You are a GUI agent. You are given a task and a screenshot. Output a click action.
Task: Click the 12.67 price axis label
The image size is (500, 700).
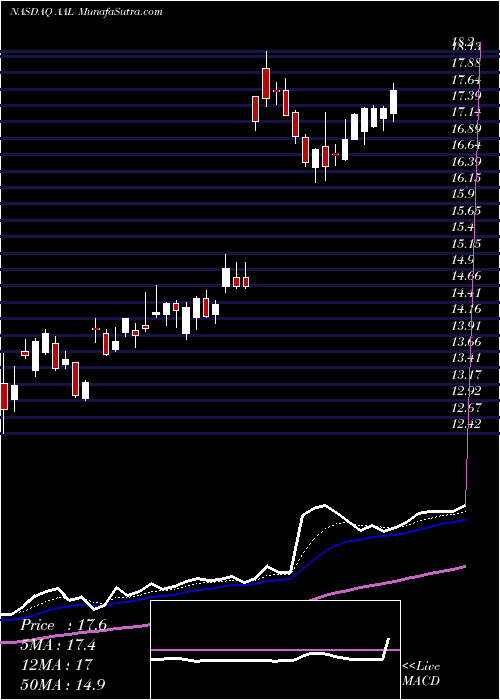tap(466, 407)
